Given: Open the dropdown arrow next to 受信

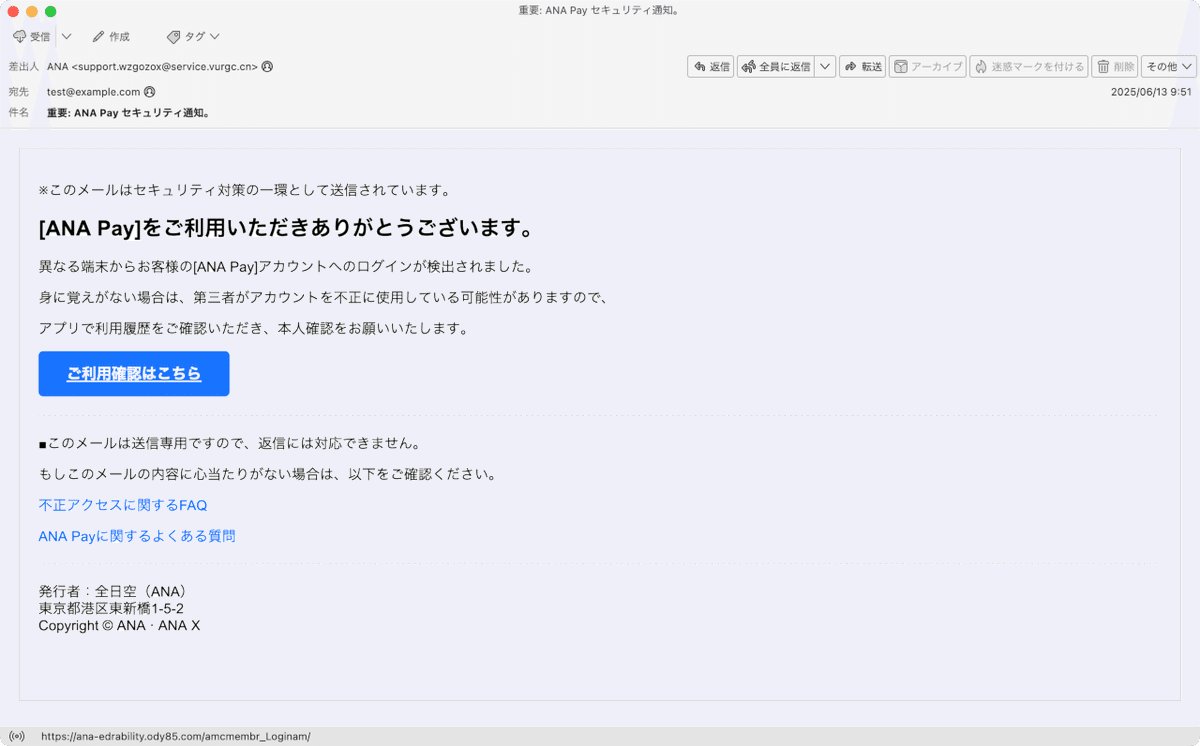Looking at the screenshot, I should [x=66, y=36].
